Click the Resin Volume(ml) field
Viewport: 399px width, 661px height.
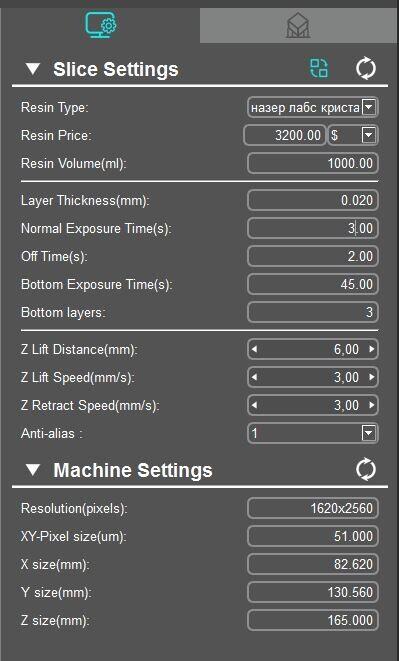(313, 163)
